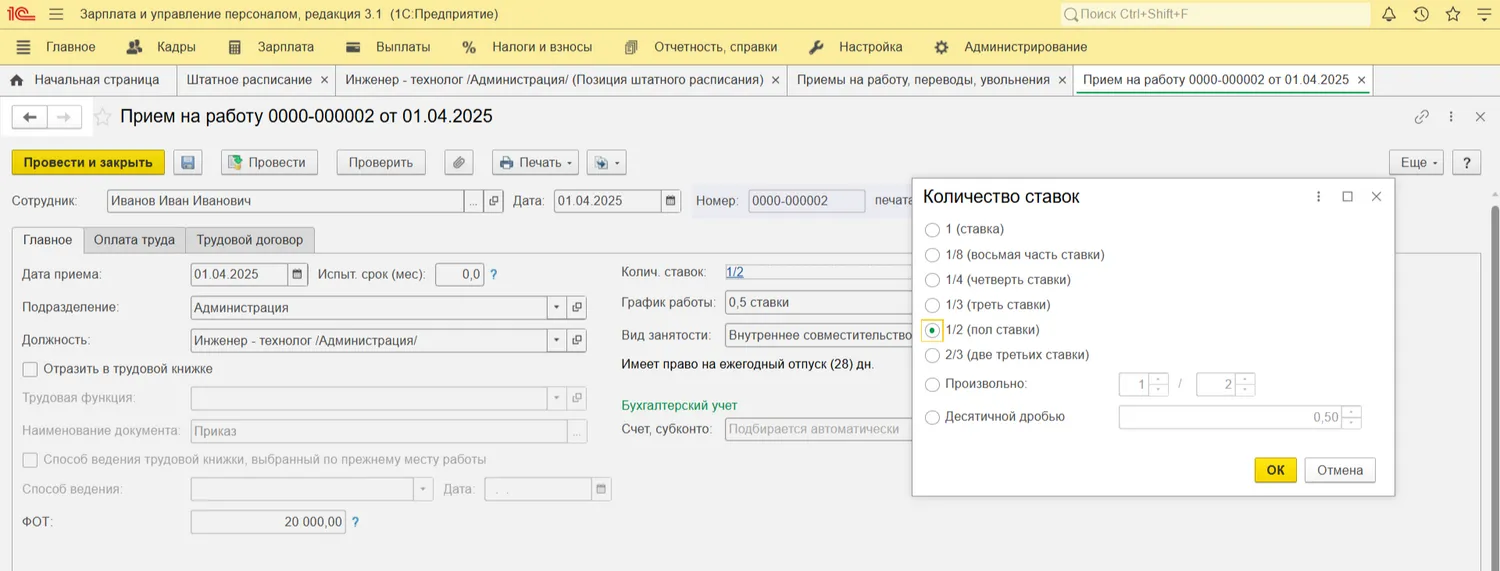
Task: Open Печать dropdown
Action: point(536,162)
